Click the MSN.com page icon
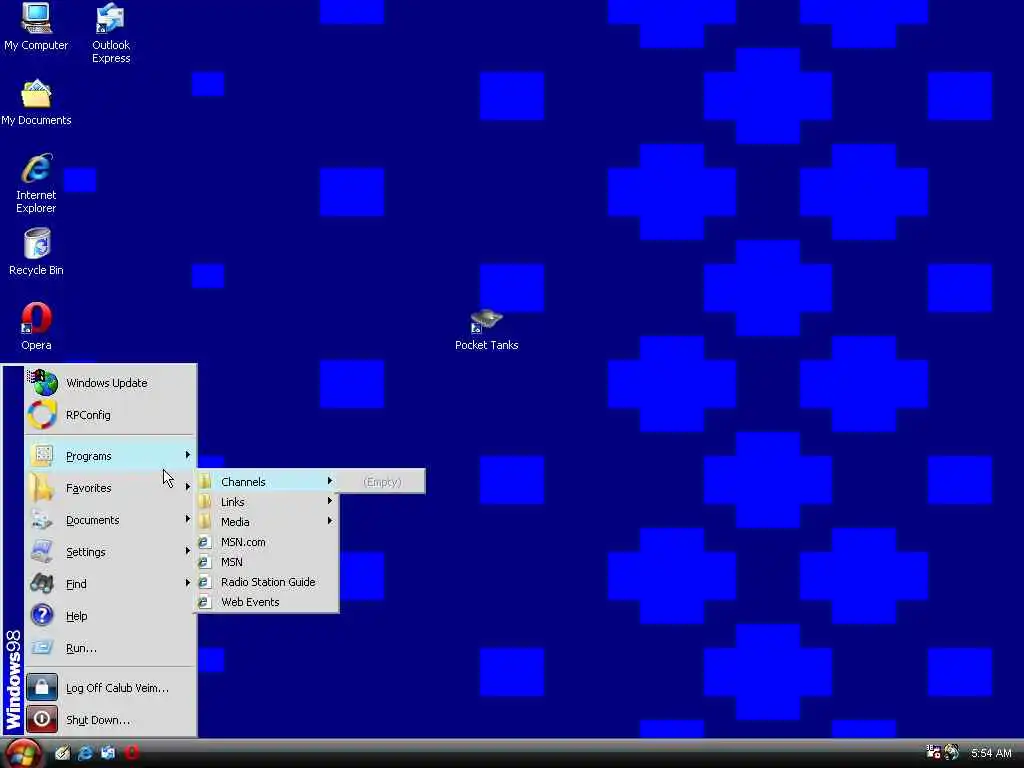 [x=205, y=542]
